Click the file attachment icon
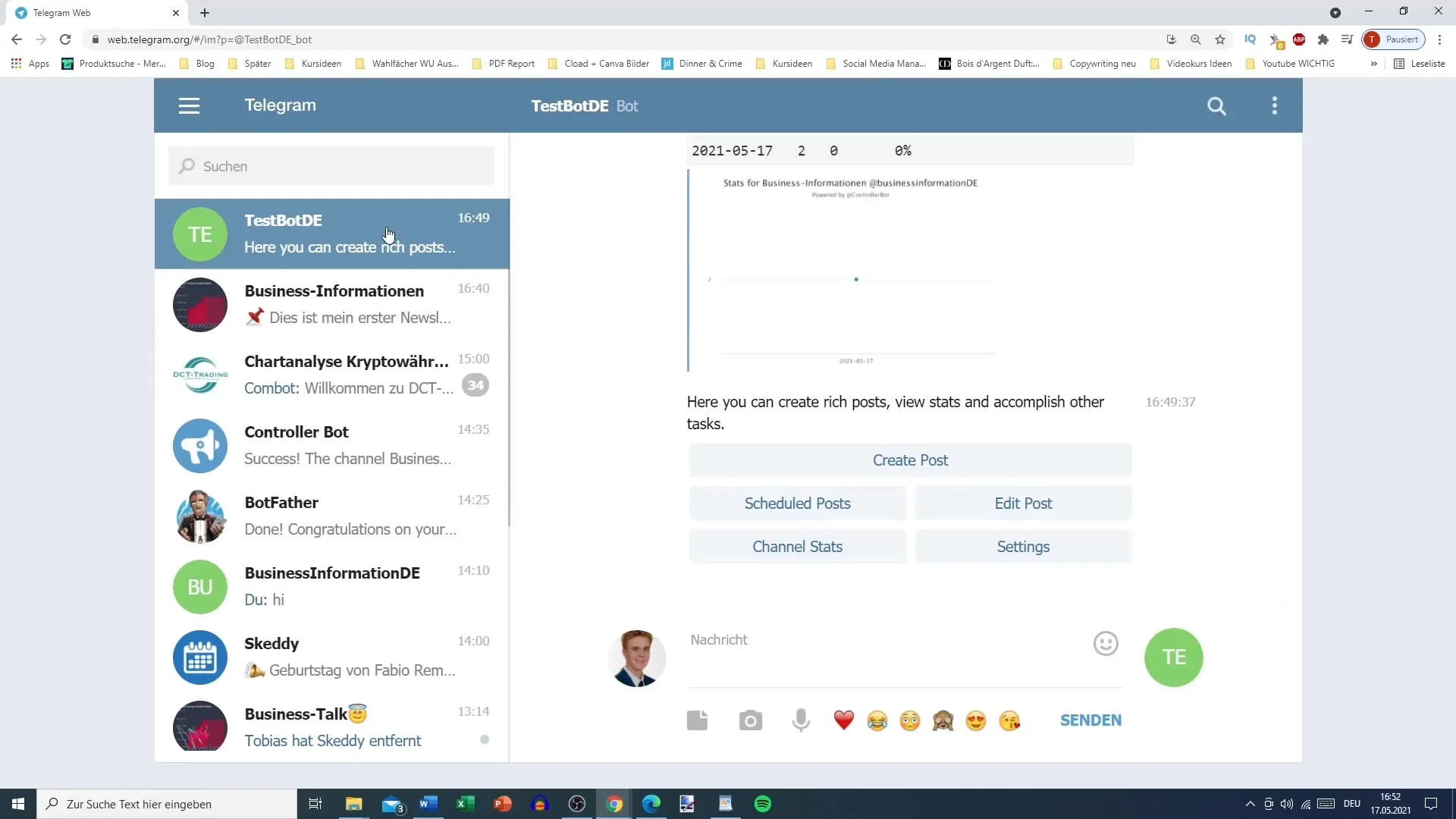1456x819 pixels. [x=697, y=720]
